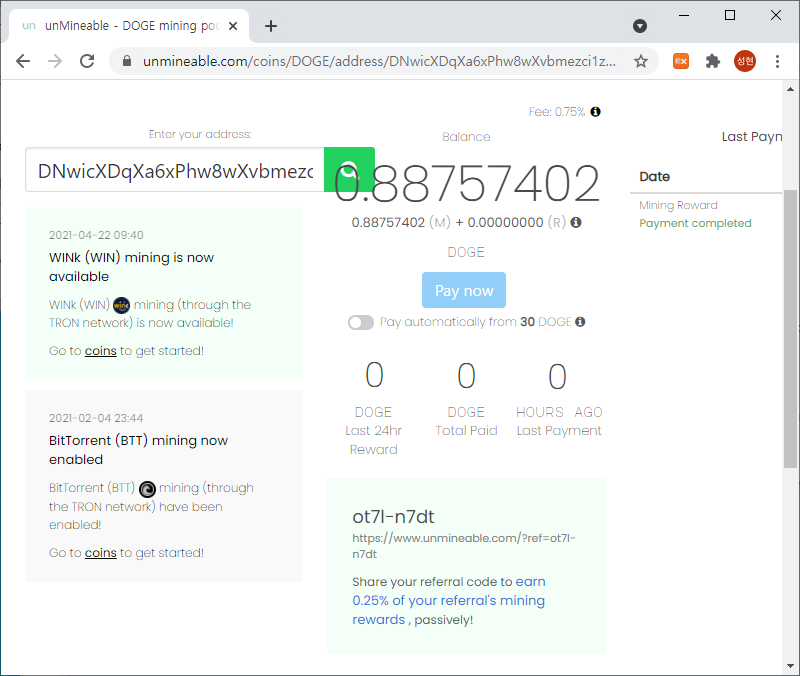The height and width of the screenshot is (676, 800).
Task: Click the Date column header
Action: 655,177
